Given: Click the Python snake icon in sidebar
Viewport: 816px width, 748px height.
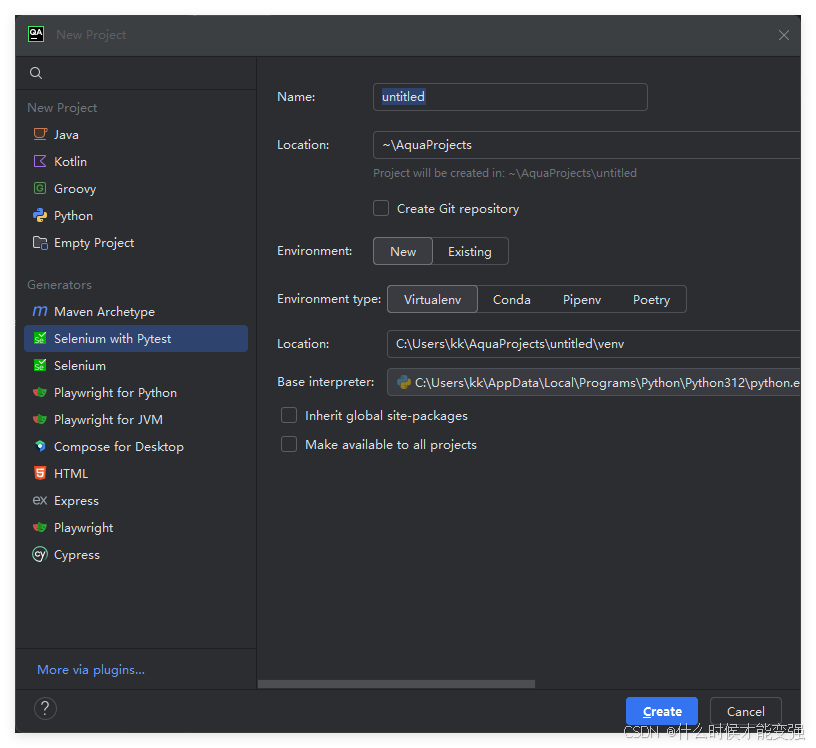Looking at the screenshot, I should tap(40, 215).
